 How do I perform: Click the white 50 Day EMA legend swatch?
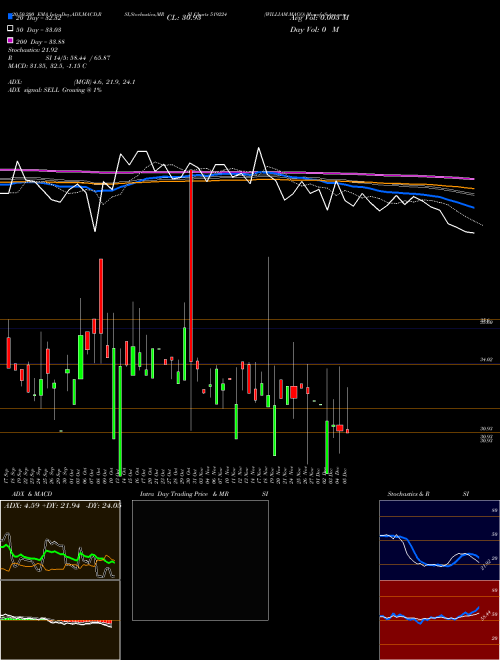(x=11, y=29)
